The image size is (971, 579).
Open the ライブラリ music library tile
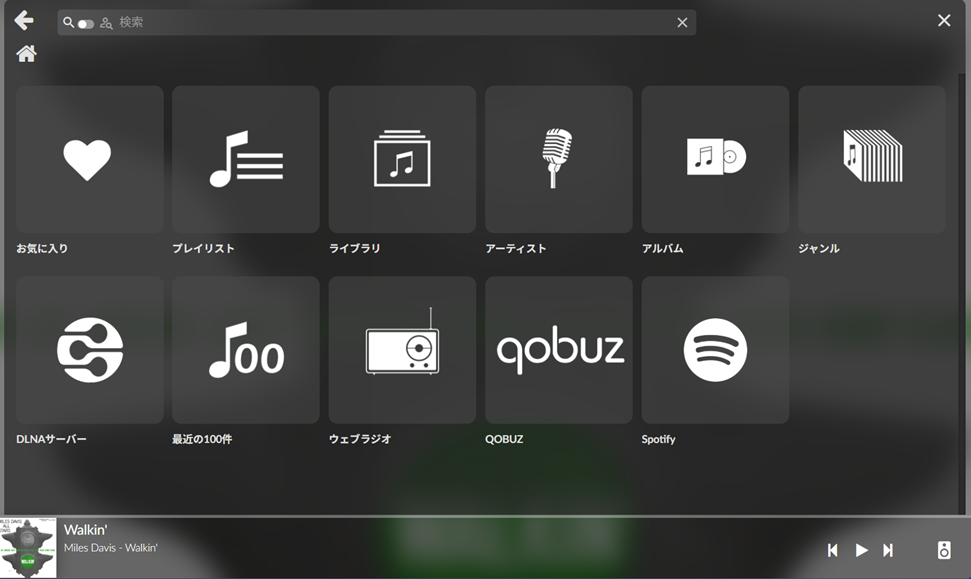coord(403,159)
